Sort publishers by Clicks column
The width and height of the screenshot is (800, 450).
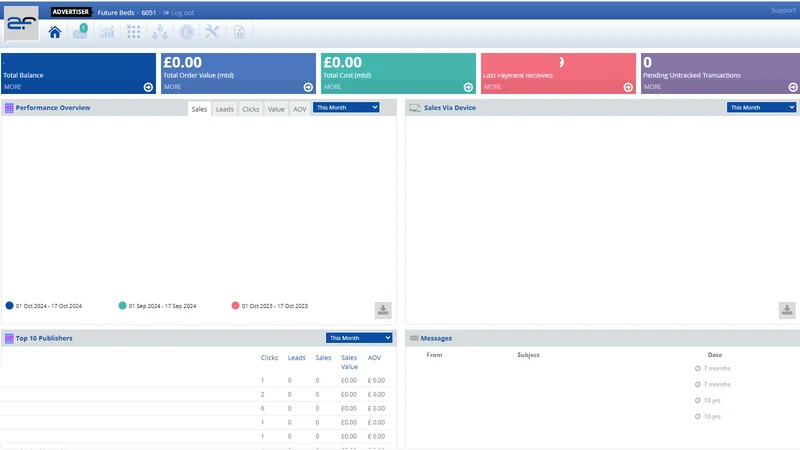tap(269, 358)
